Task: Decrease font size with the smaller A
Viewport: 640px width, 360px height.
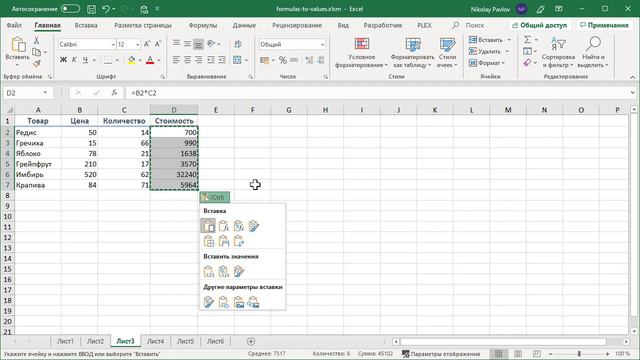Action: (158, 44)
